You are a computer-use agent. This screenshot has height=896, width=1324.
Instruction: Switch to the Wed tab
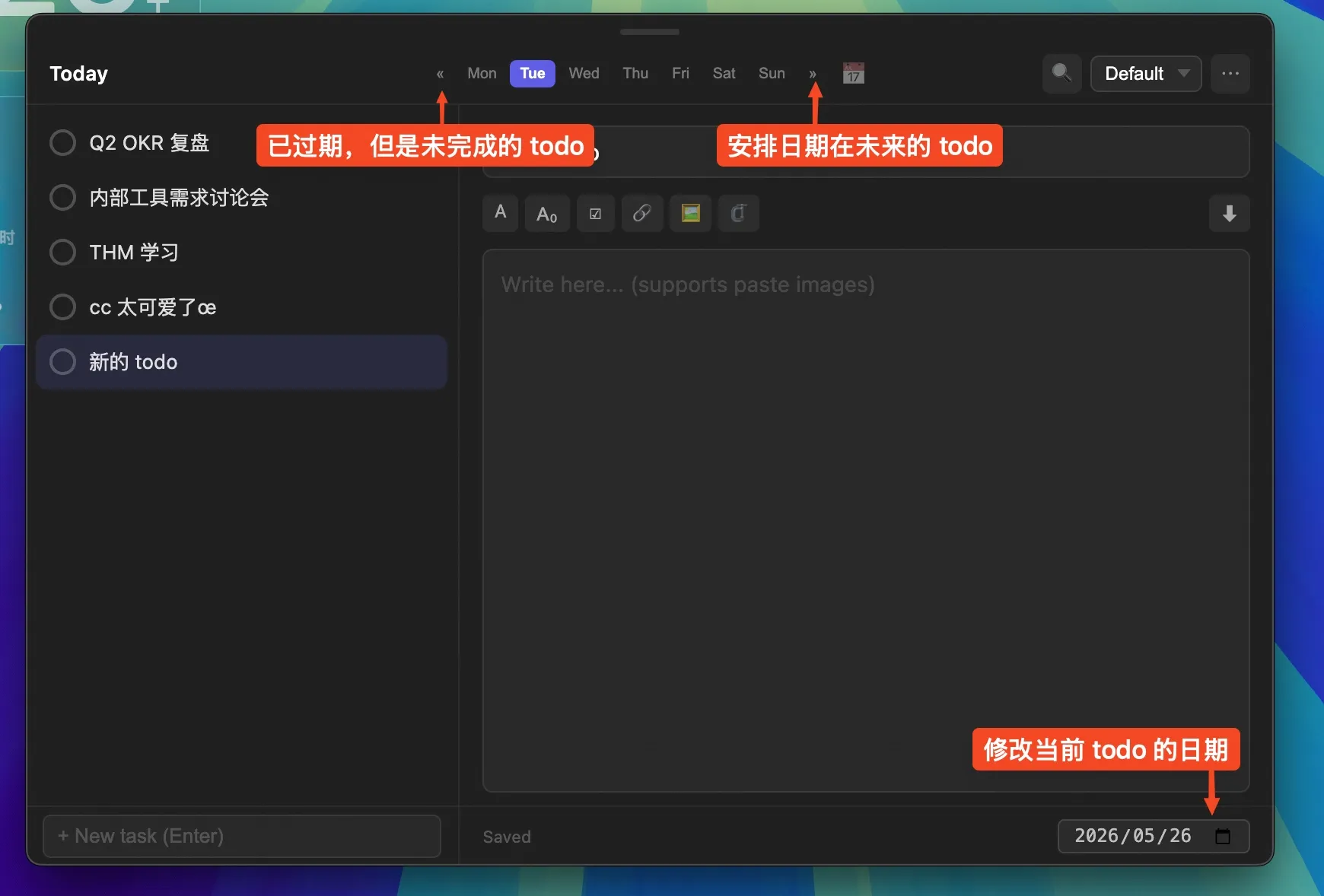tap(584, 74)
